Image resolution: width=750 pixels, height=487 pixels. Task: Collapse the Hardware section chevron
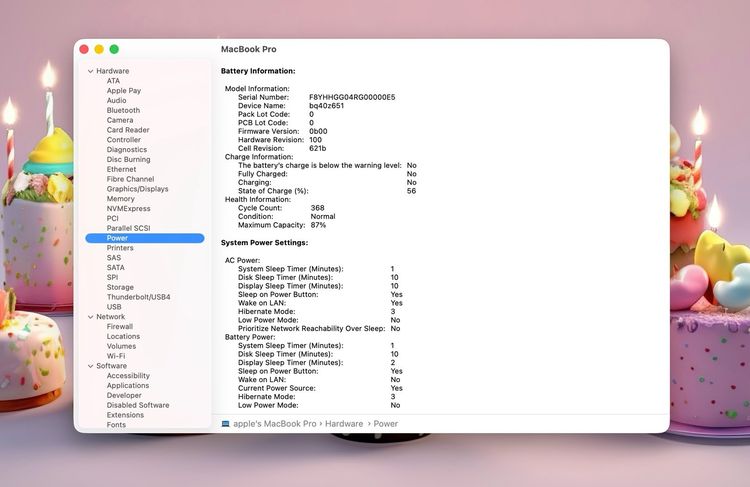(x=90, y=71)
